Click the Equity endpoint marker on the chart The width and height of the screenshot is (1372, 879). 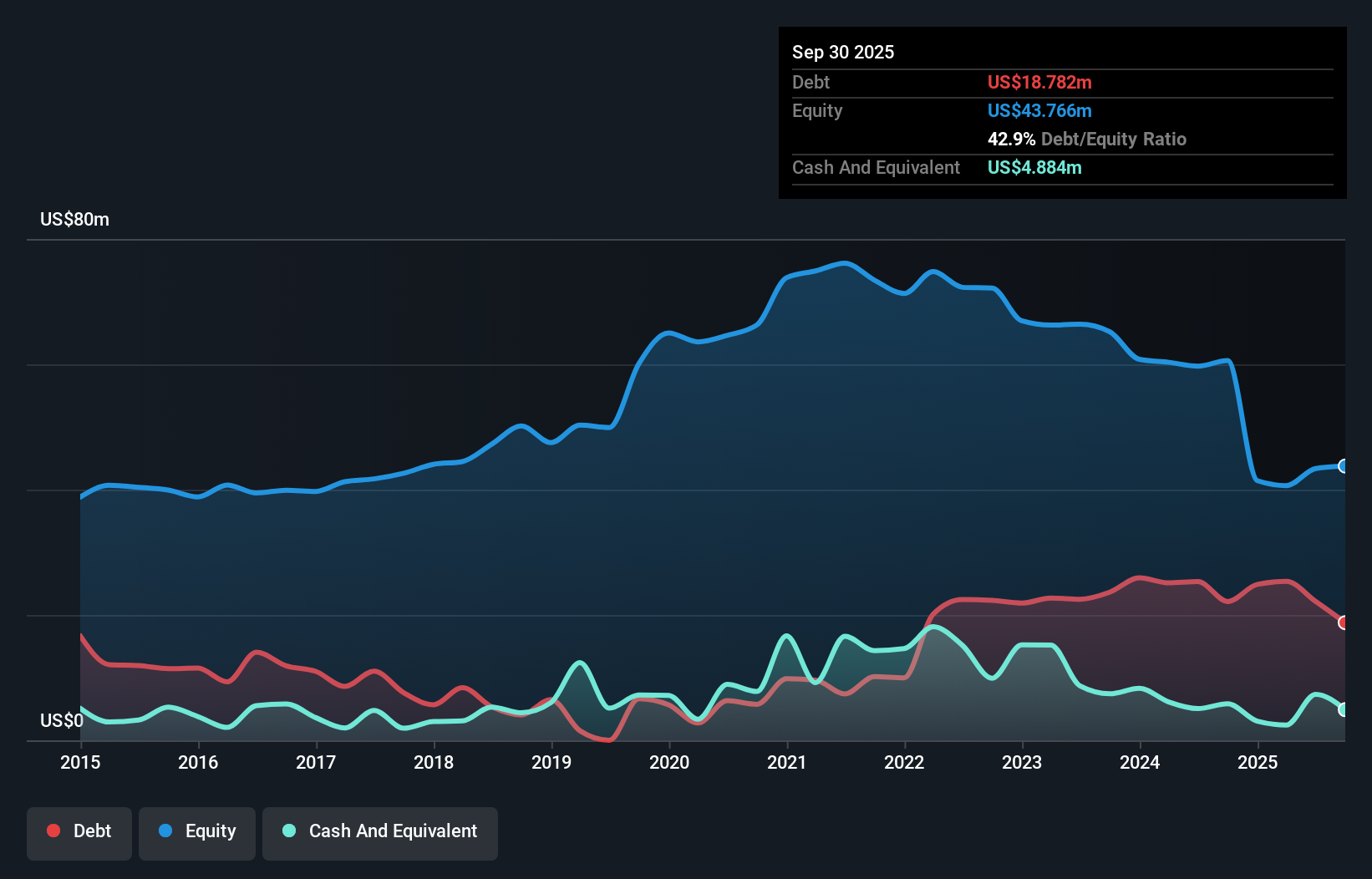point(1343,466)
